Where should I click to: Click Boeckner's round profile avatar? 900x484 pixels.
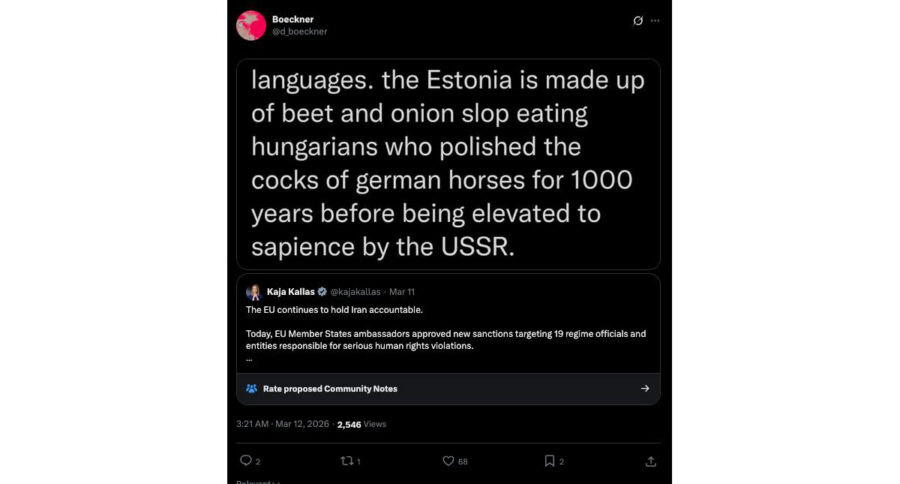251,25
